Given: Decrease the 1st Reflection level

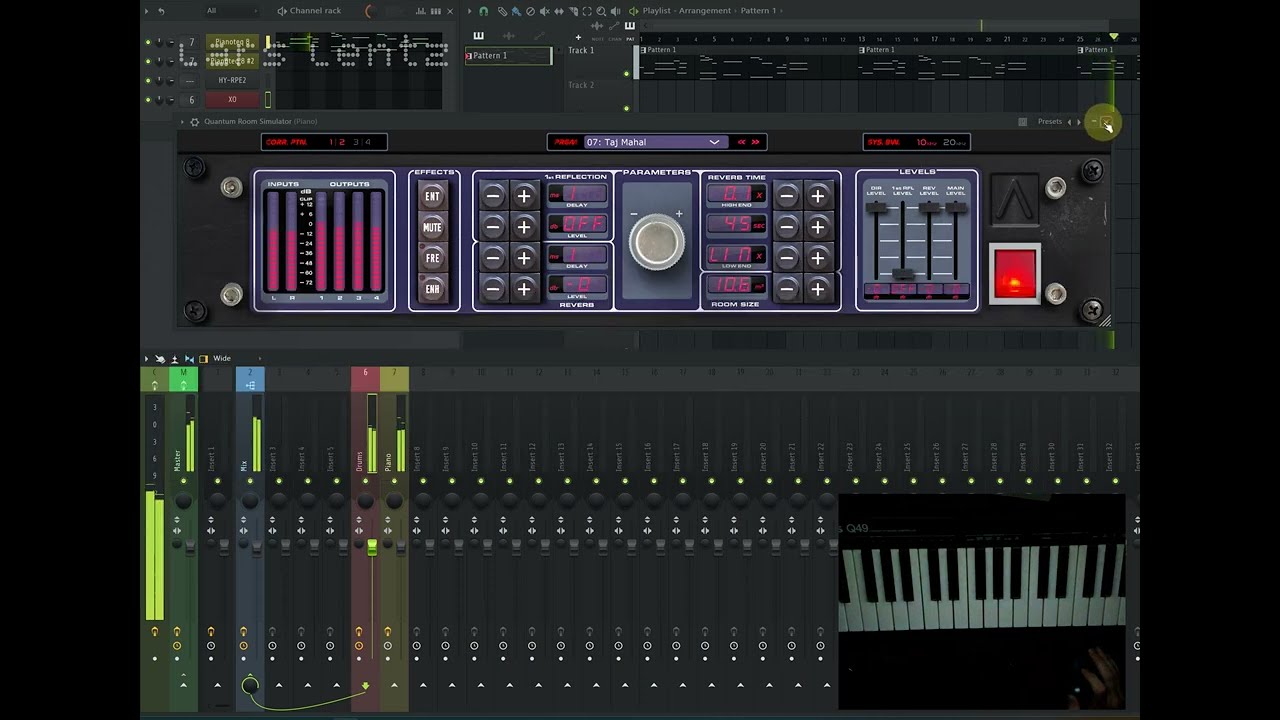Looking at the screenshot, I should coord(493,227).
